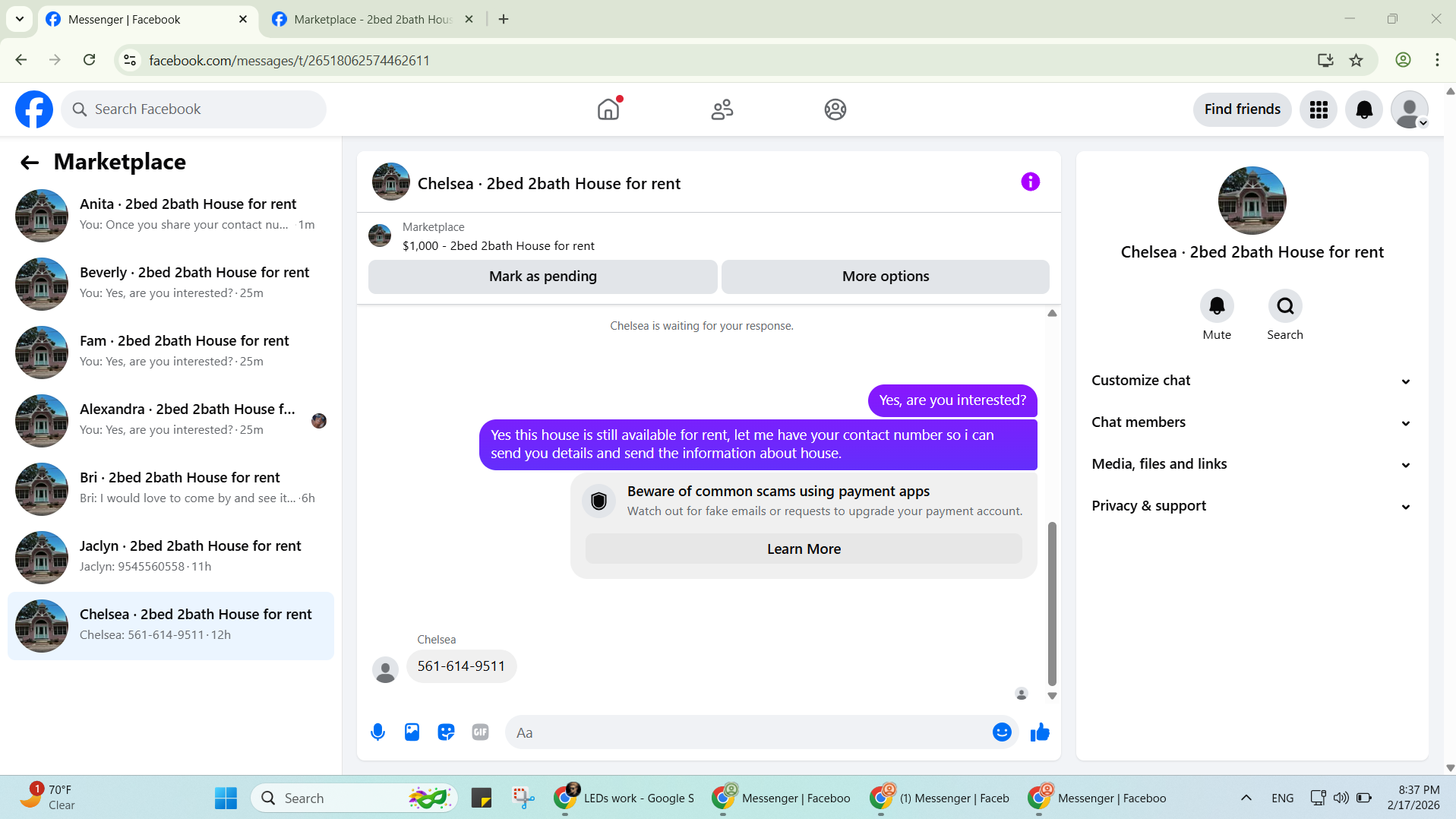Expand Media, files and links section
This screenshot has width=1456, height=819.
tap(1252, 464)
